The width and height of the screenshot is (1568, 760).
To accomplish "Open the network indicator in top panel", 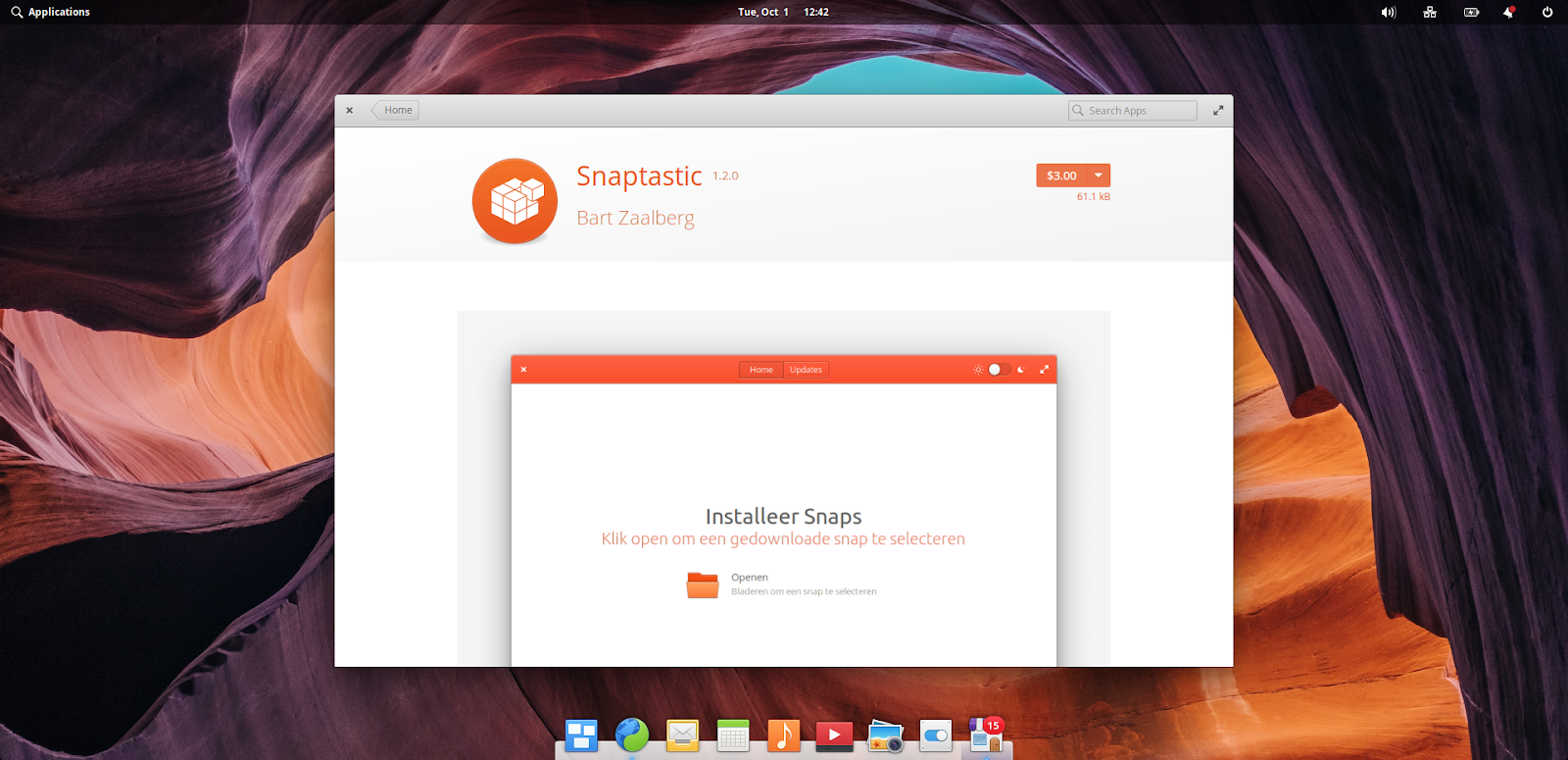I will click(1430, 12).
